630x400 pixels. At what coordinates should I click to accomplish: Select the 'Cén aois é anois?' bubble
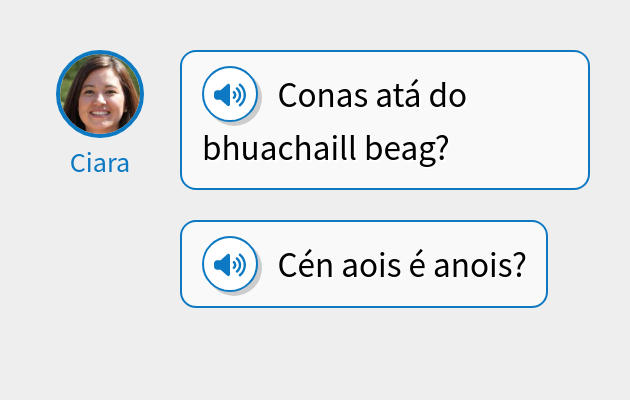coord(364,264)
